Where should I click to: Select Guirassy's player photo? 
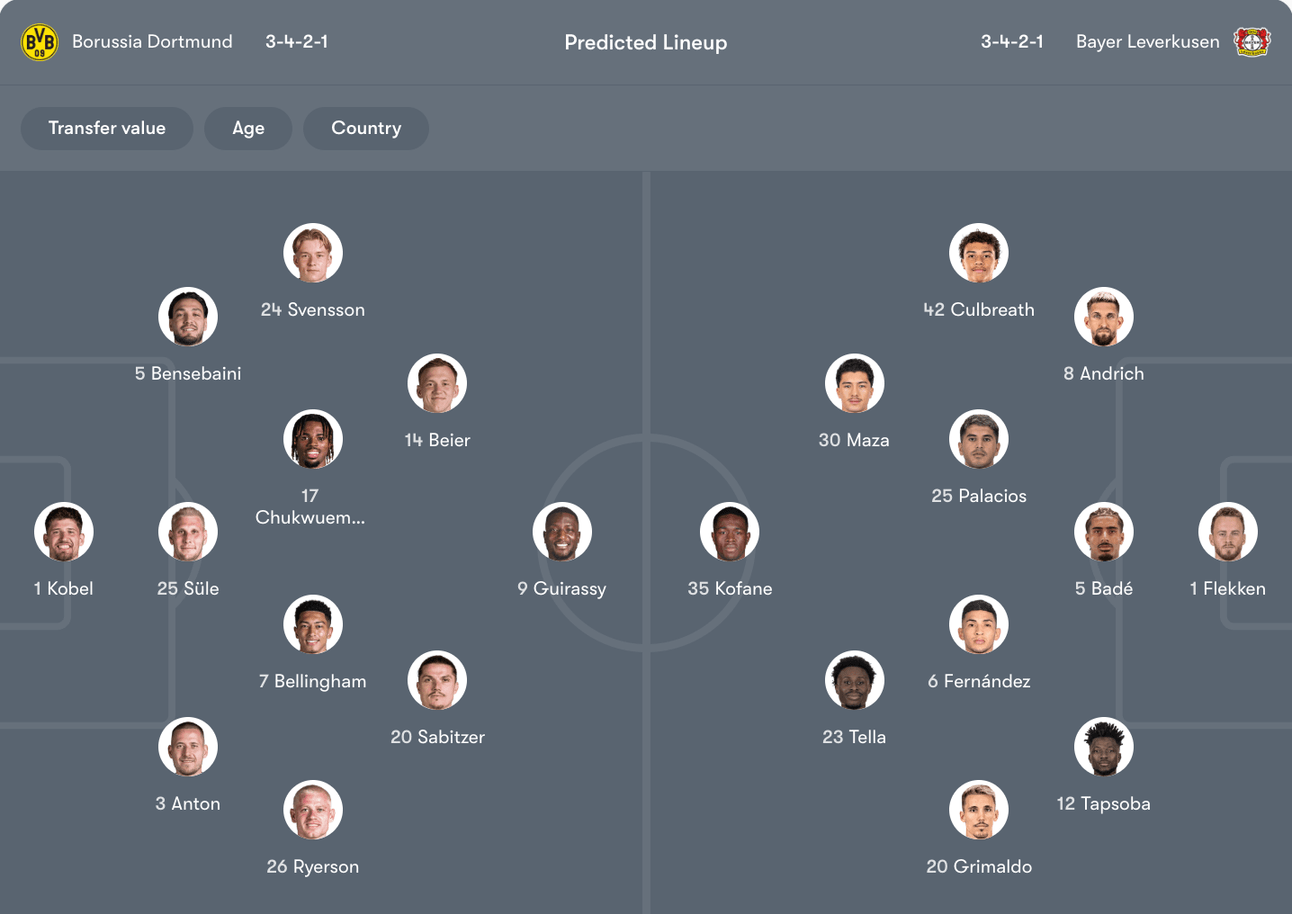coord(562,532)
